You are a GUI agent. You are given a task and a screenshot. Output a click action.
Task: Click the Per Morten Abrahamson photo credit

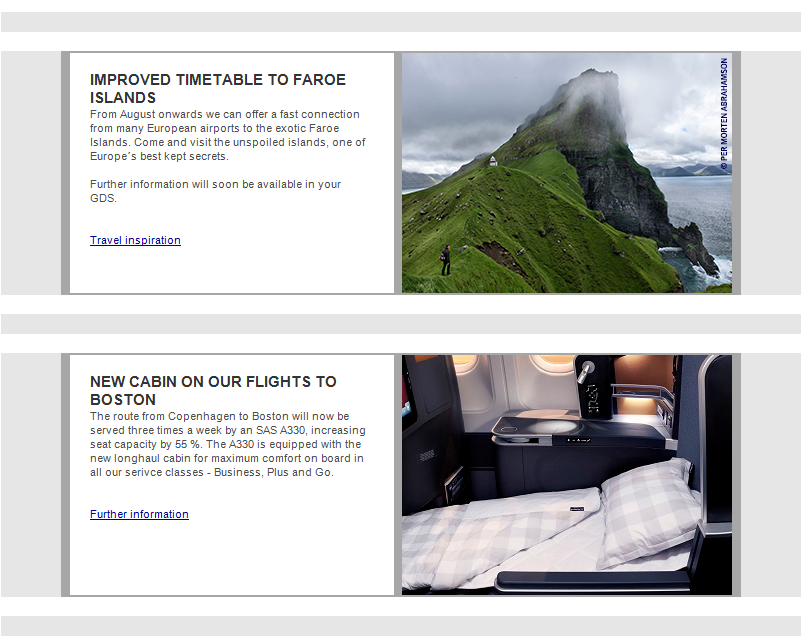[724, 113]
